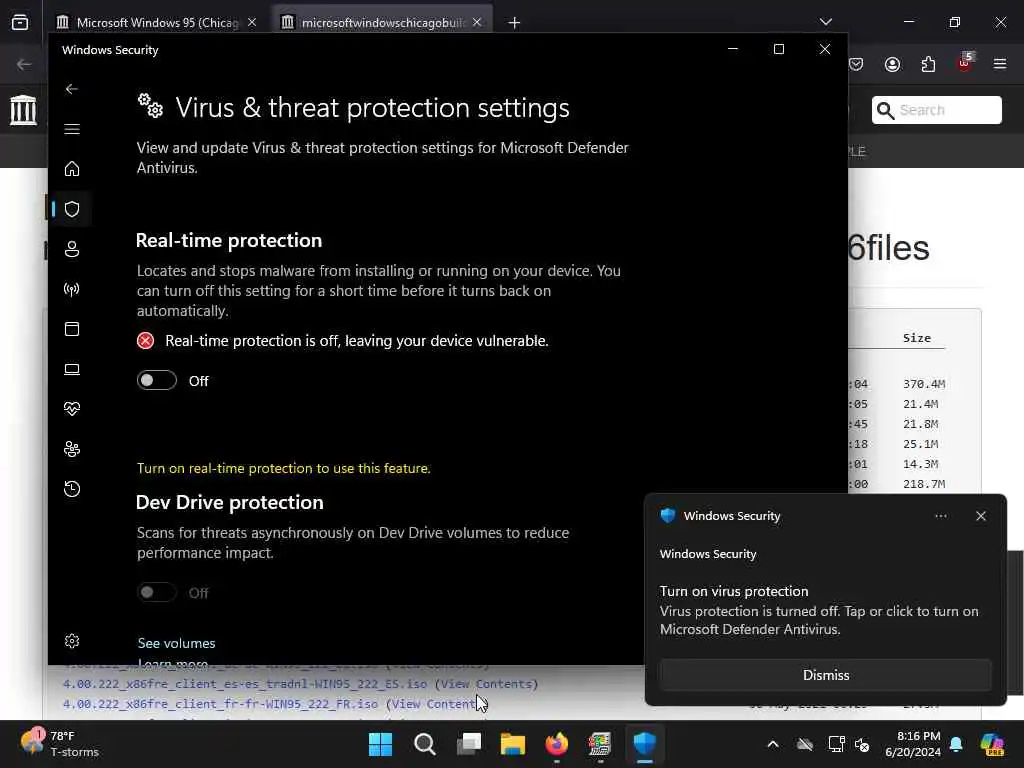Open notification options three-dot menu
1024x768 pixels.
[940, 516]
